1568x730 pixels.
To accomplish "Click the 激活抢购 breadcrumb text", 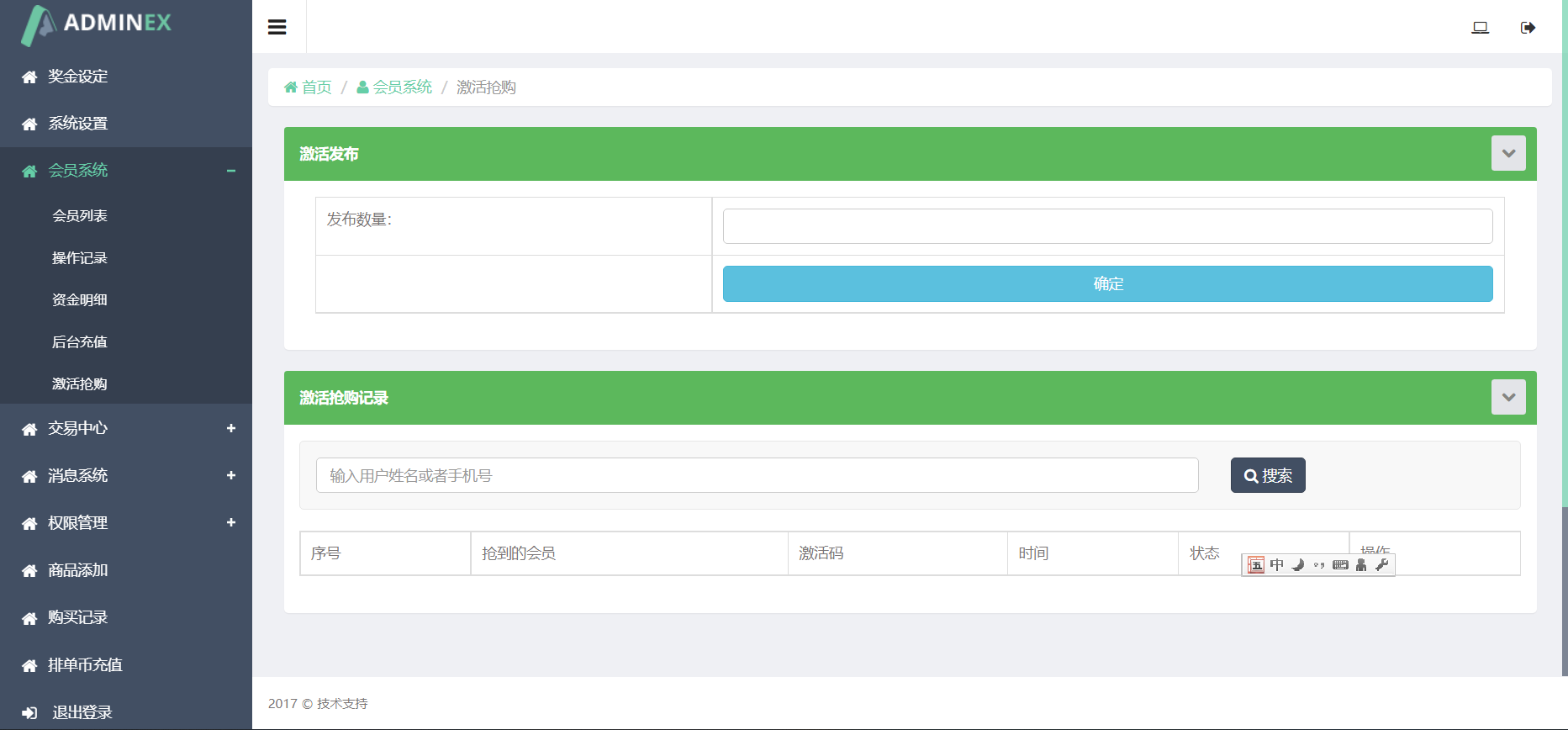I will (486, 87).
